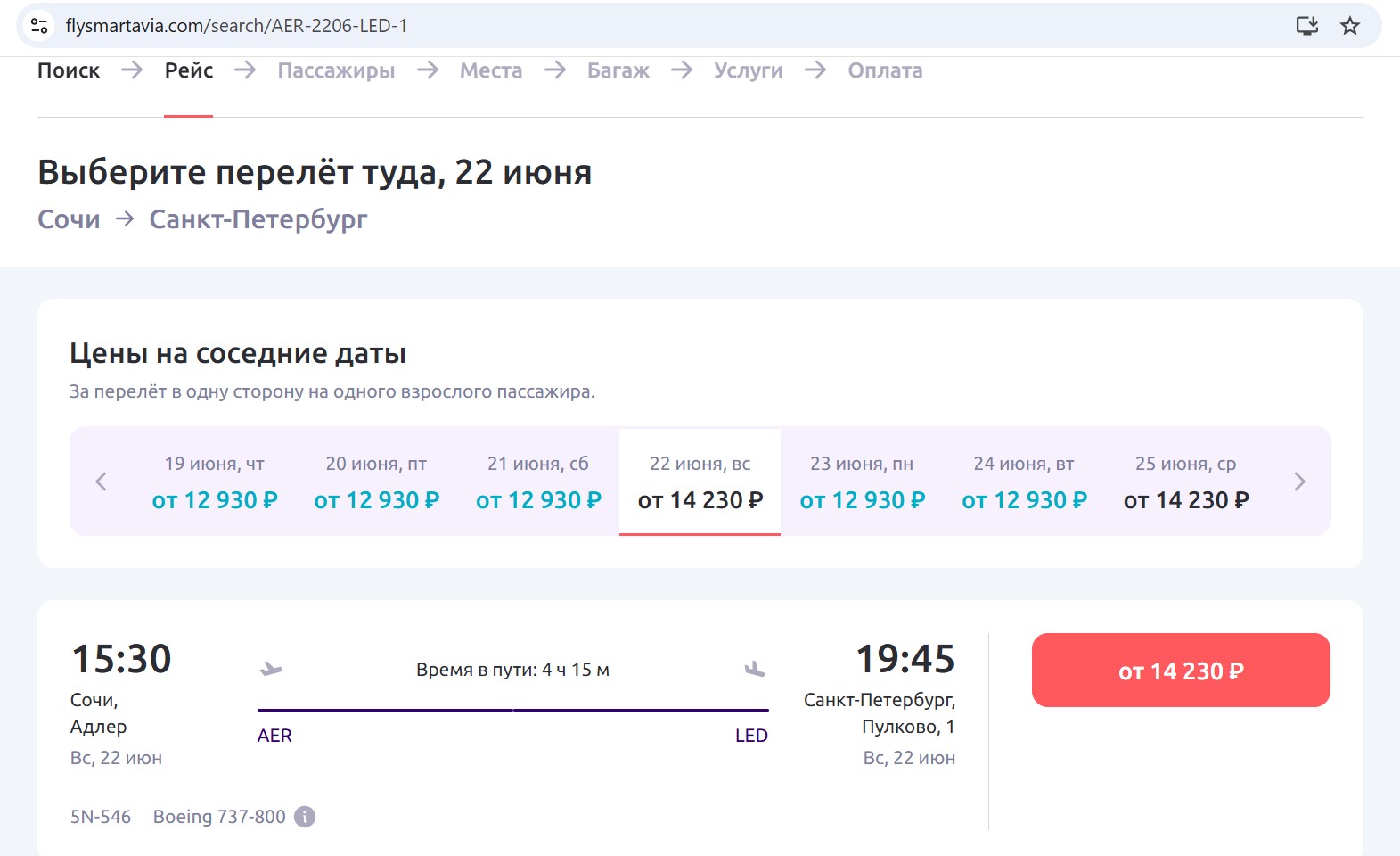Show earlier dates with left chevron
This screenshot has height=856, width=1400.
click(x=101, y=481)
